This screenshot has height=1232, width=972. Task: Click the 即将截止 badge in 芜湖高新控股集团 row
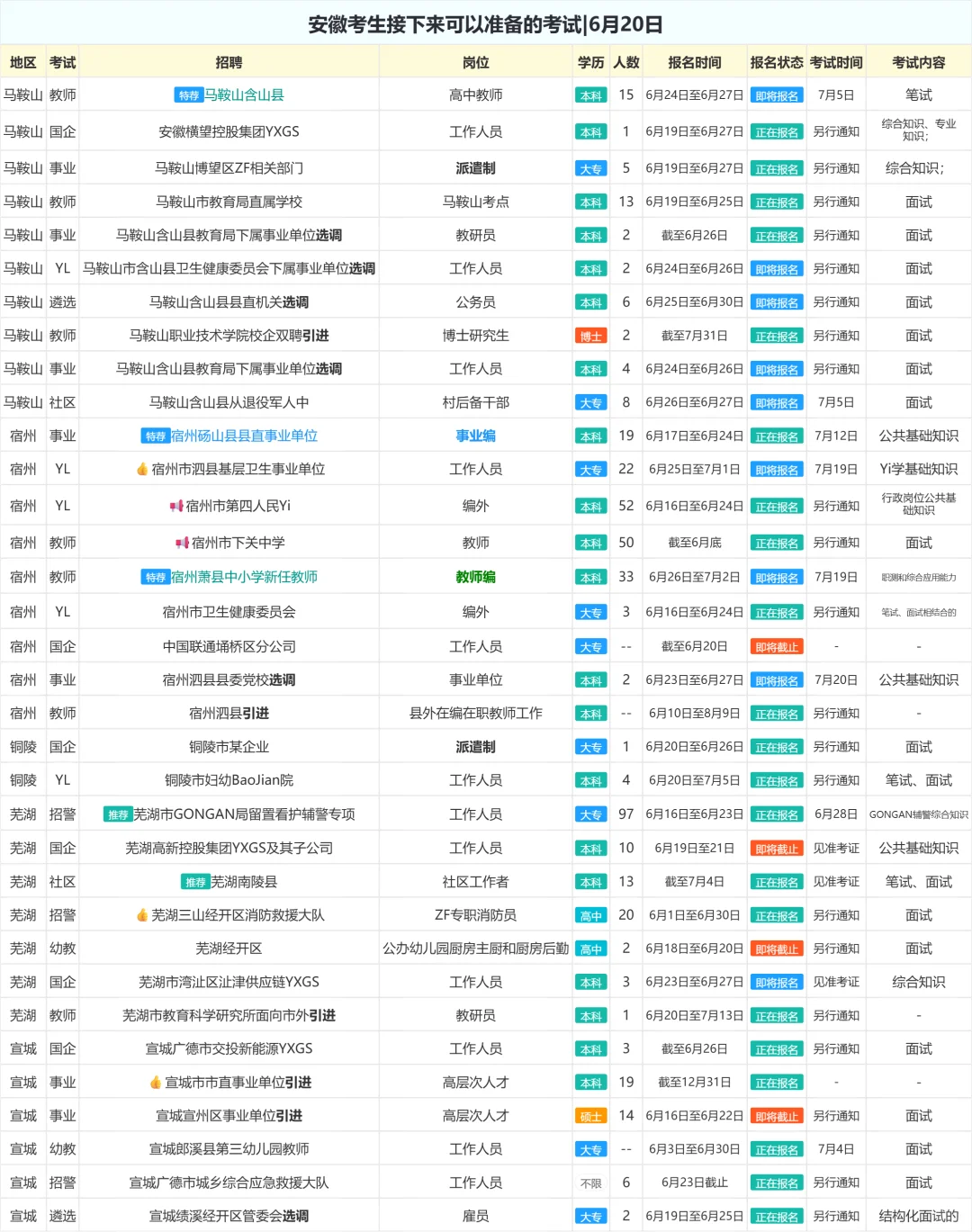777,849
